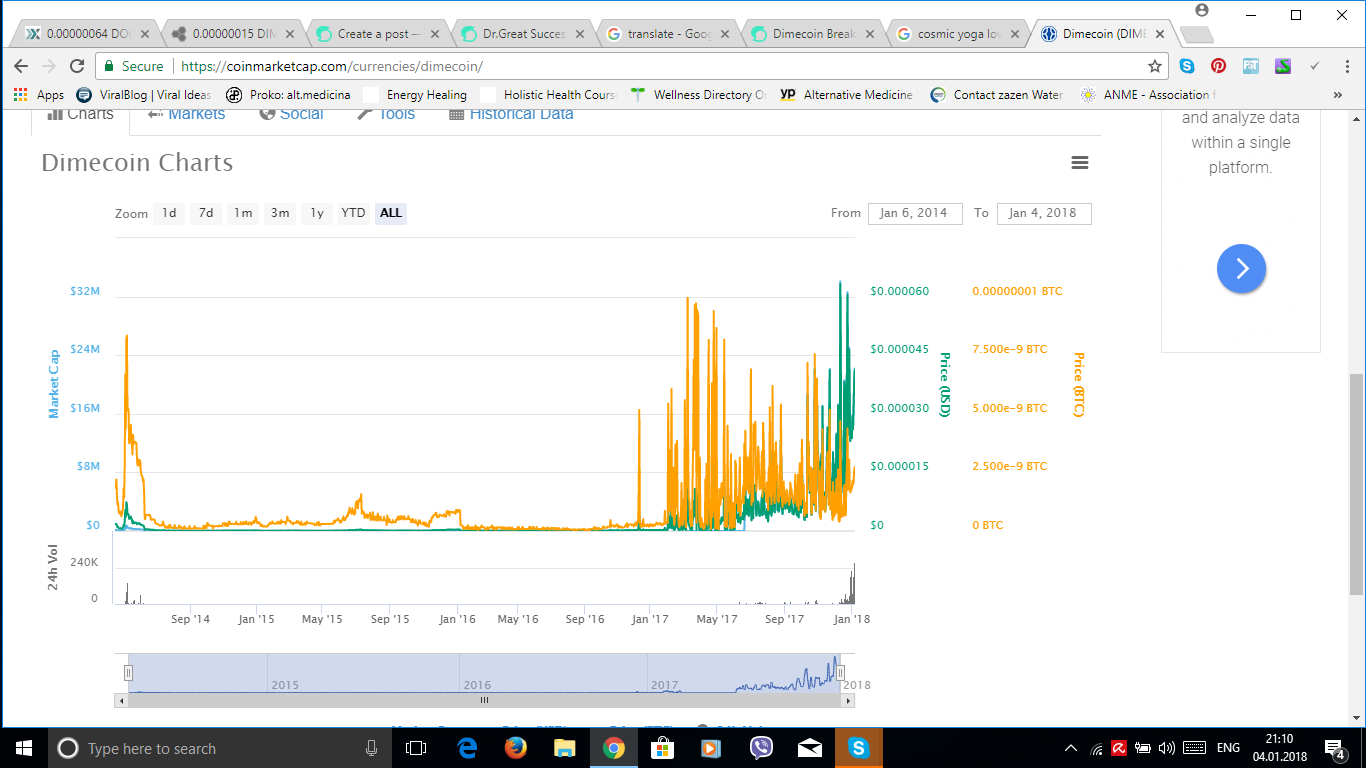Click navigator scrollbar right arrow
1366x768 pixels.
(x=848, y=701)
